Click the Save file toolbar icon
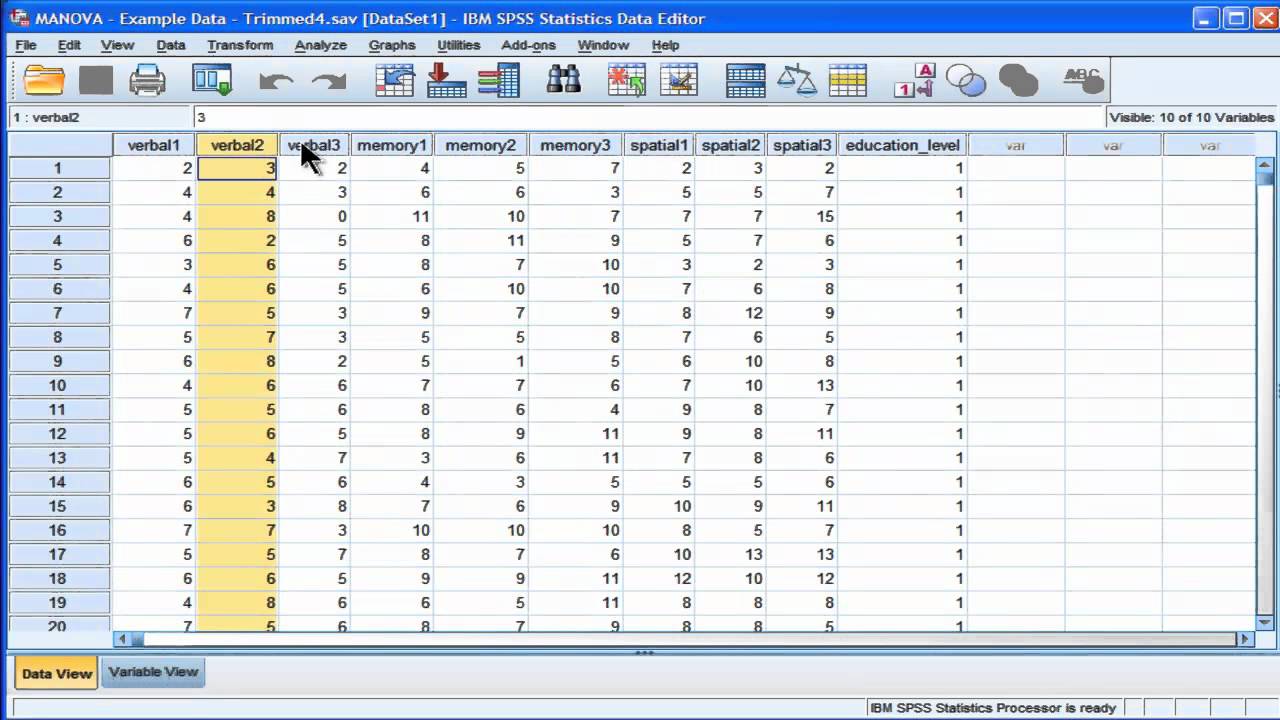 (x=97, y=80)
